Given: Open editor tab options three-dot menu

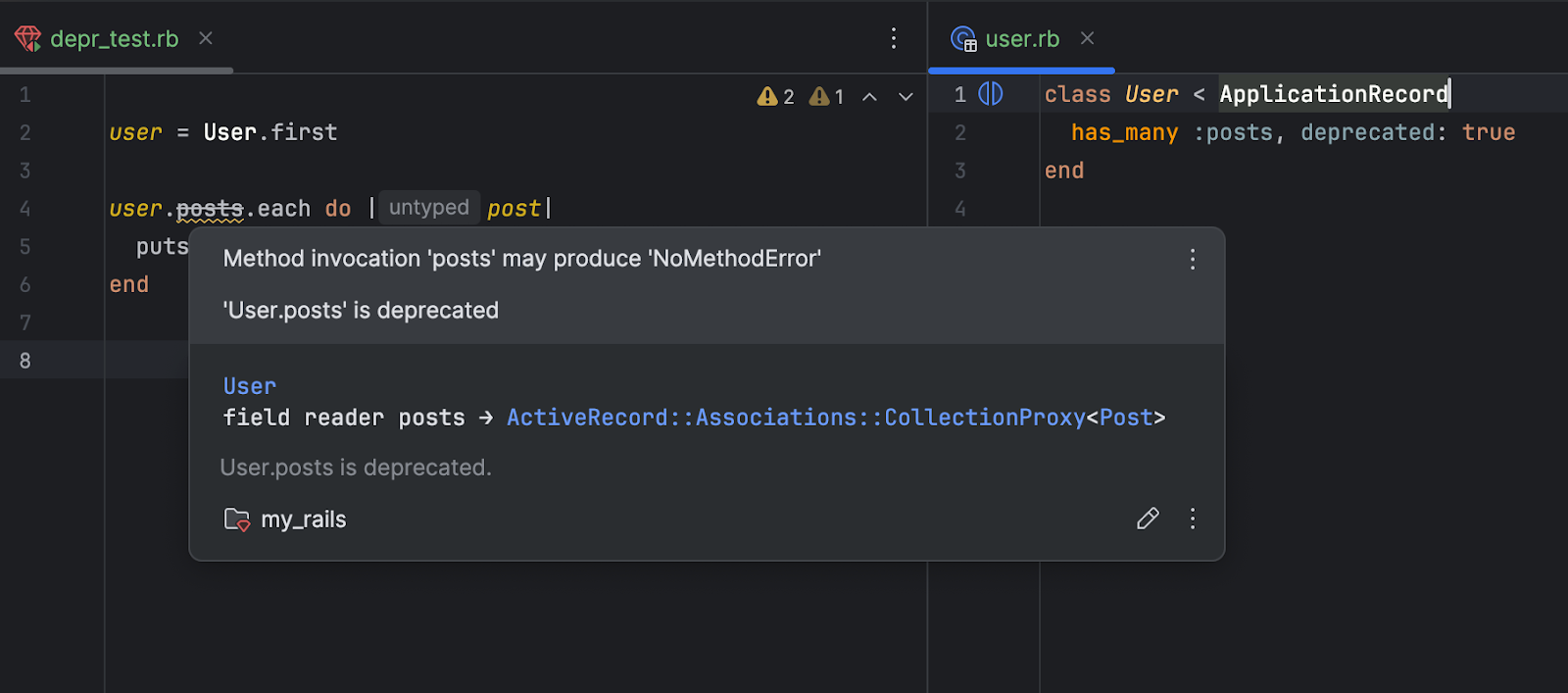Looking at the screenshot, I should pos(893,38).
